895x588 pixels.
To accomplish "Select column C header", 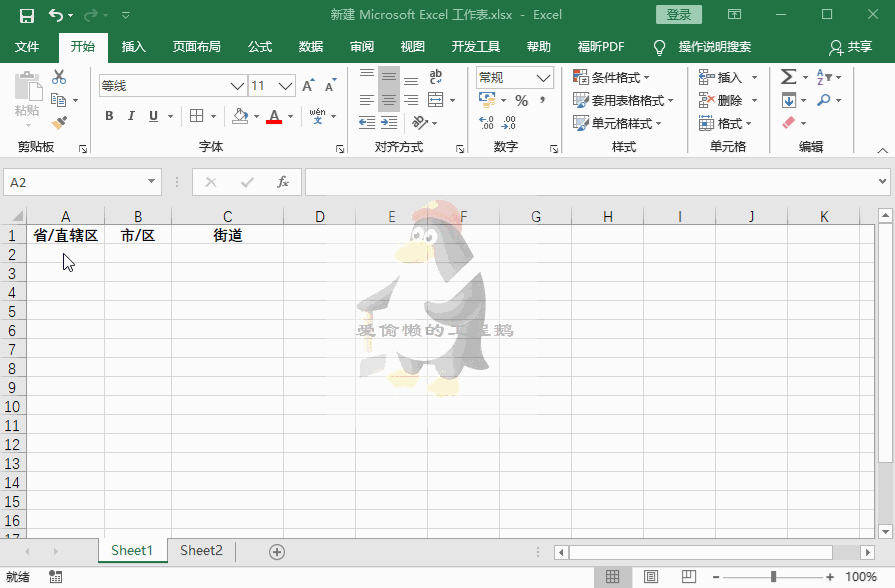I will (x=227, y=216).
